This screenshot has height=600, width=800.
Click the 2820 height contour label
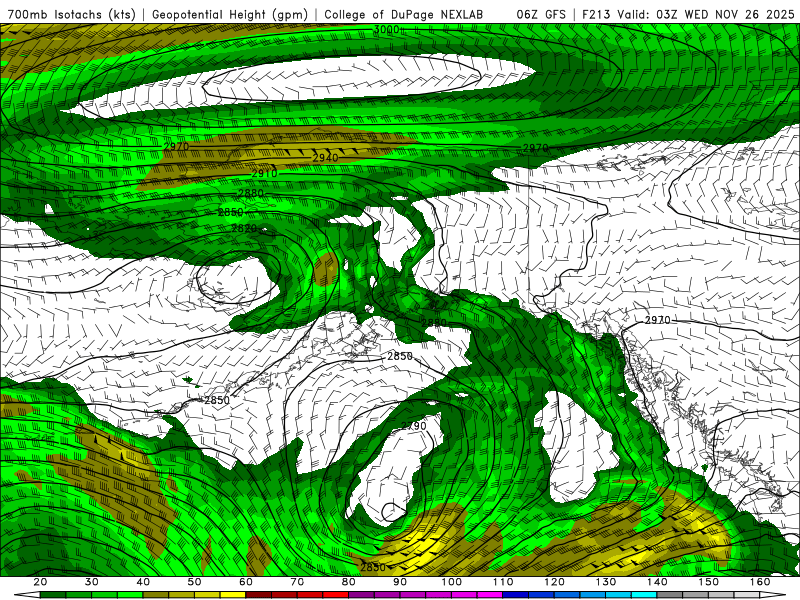244,228
